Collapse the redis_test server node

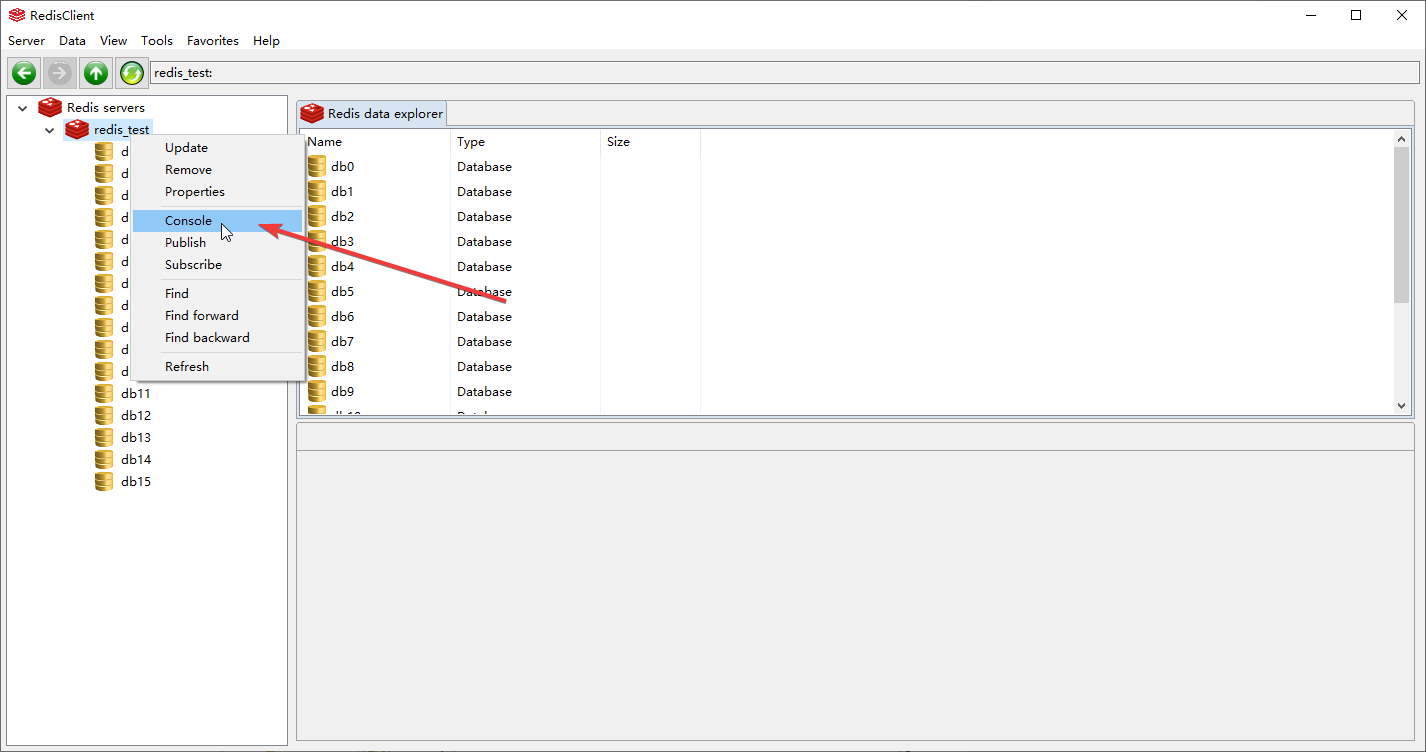click(49, 130)
